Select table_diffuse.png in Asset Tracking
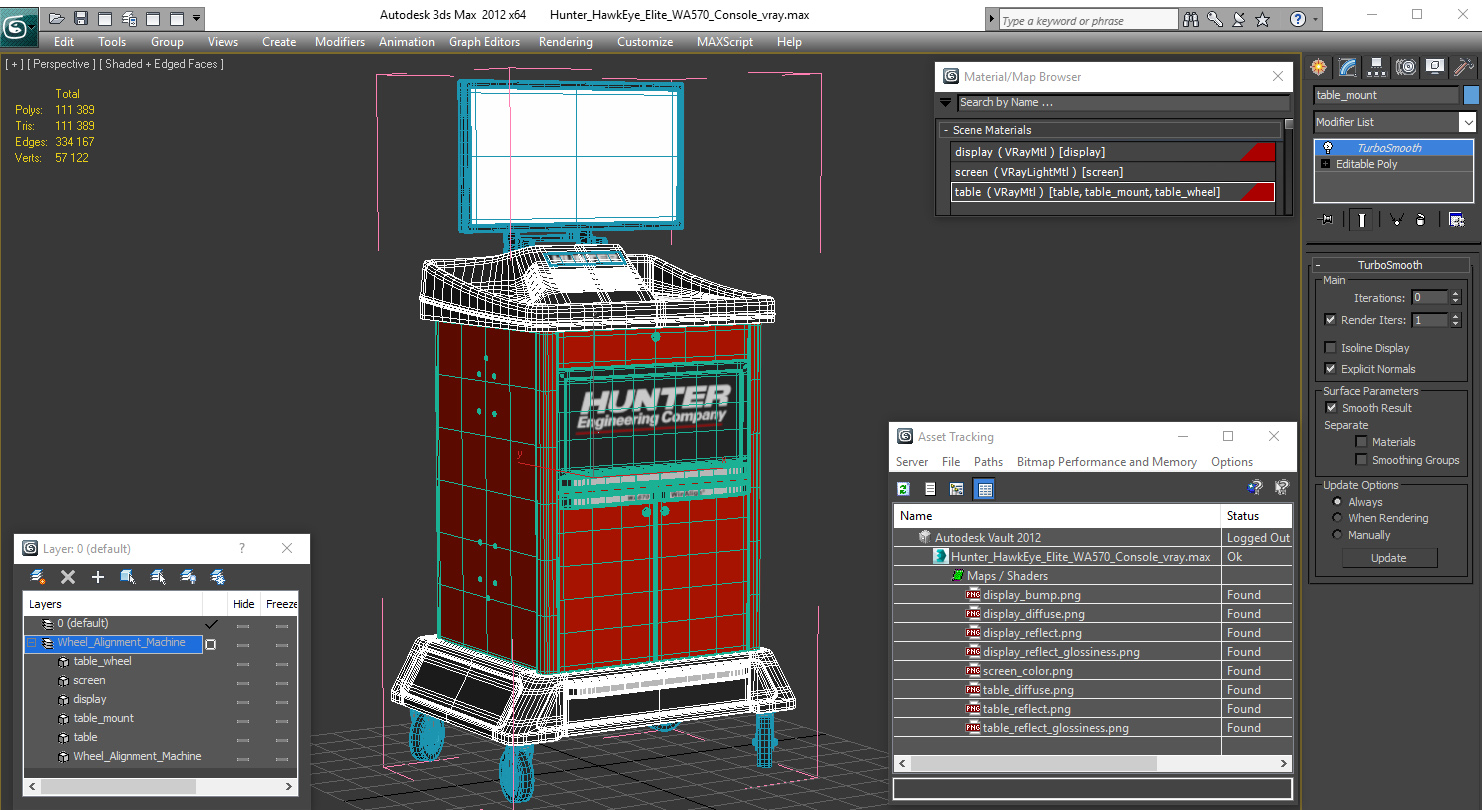The height and width of the screenshot is (810, 1482). (x=1028, y=690)
